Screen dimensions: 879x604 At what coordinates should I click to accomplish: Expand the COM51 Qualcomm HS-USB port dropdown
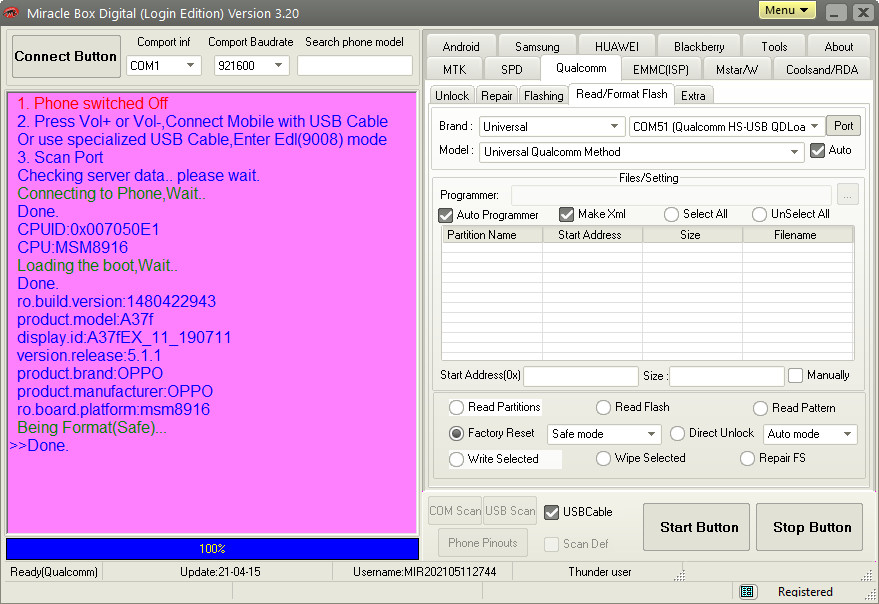(x=727, y=127)
